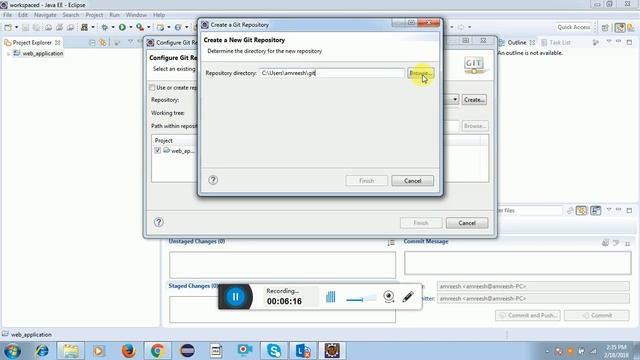Toggle the 'Use or create repository' checkbox
Screen dimensions: 640x360
[x=152, y=87]
